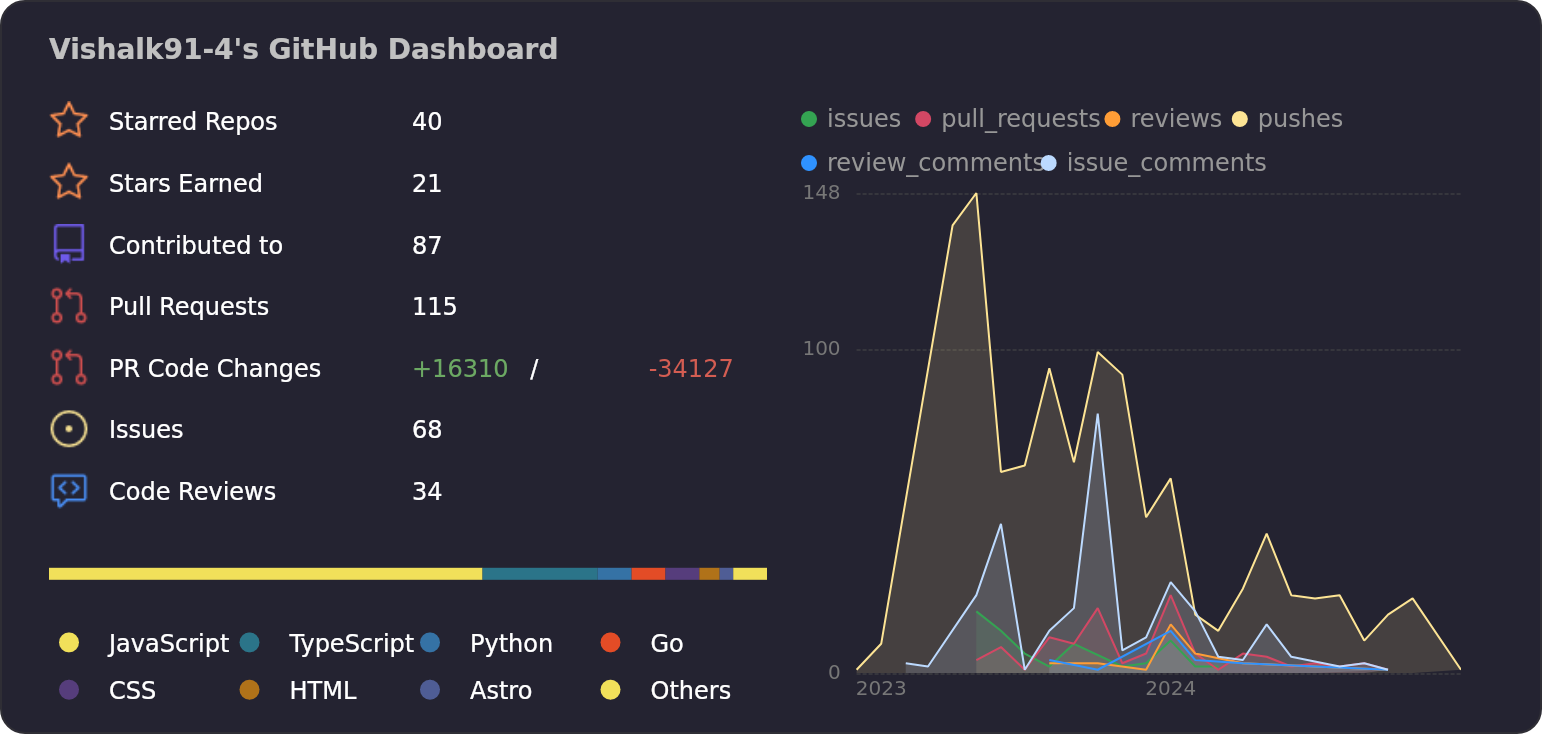
Task: Click the green +16310 additions value
Action: [x=460, y=369]
